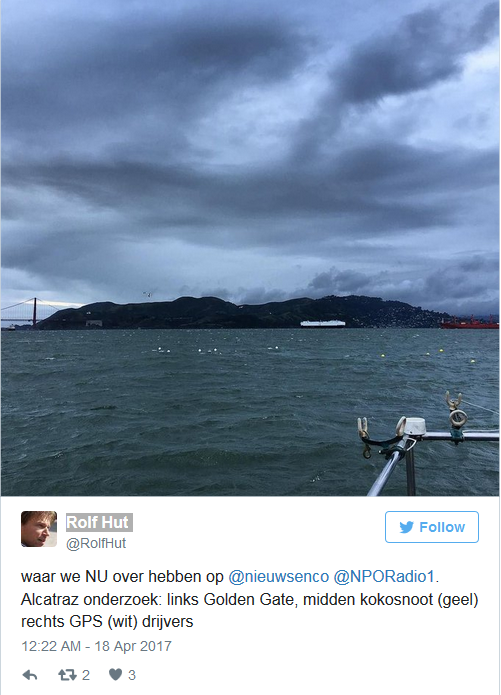Open the embedded bay photo

pyautogui.click(x=250, y=248)
